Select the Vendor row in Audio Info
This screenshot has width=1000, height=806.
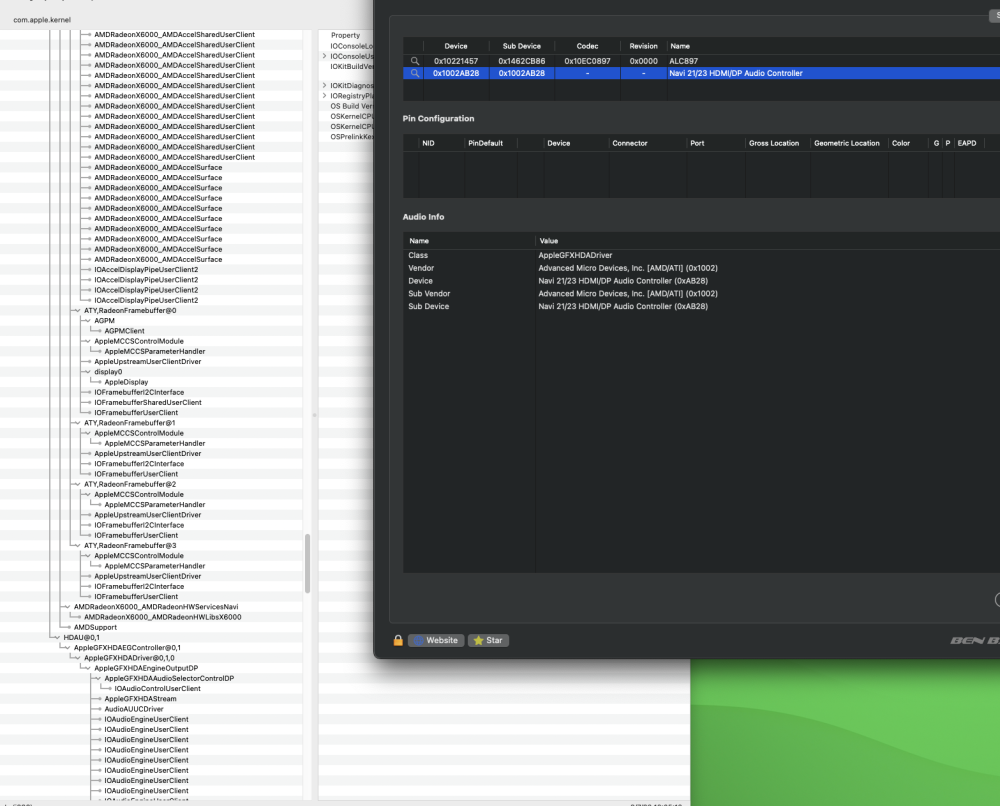(x=702, y=268)
